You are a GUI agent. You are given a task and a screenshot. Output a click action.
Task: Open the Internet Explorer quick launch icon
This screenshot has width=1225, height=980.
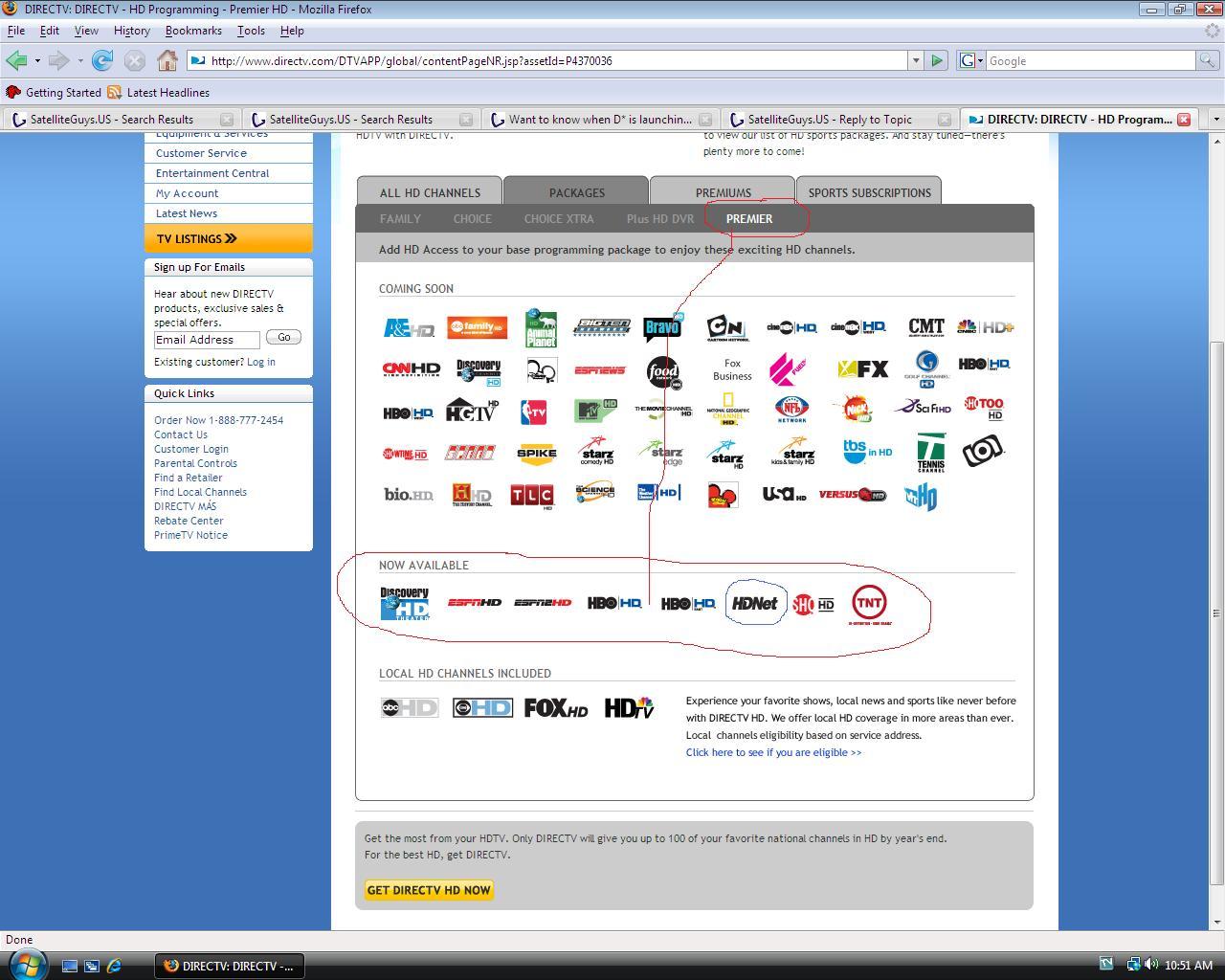click(114, 966)
